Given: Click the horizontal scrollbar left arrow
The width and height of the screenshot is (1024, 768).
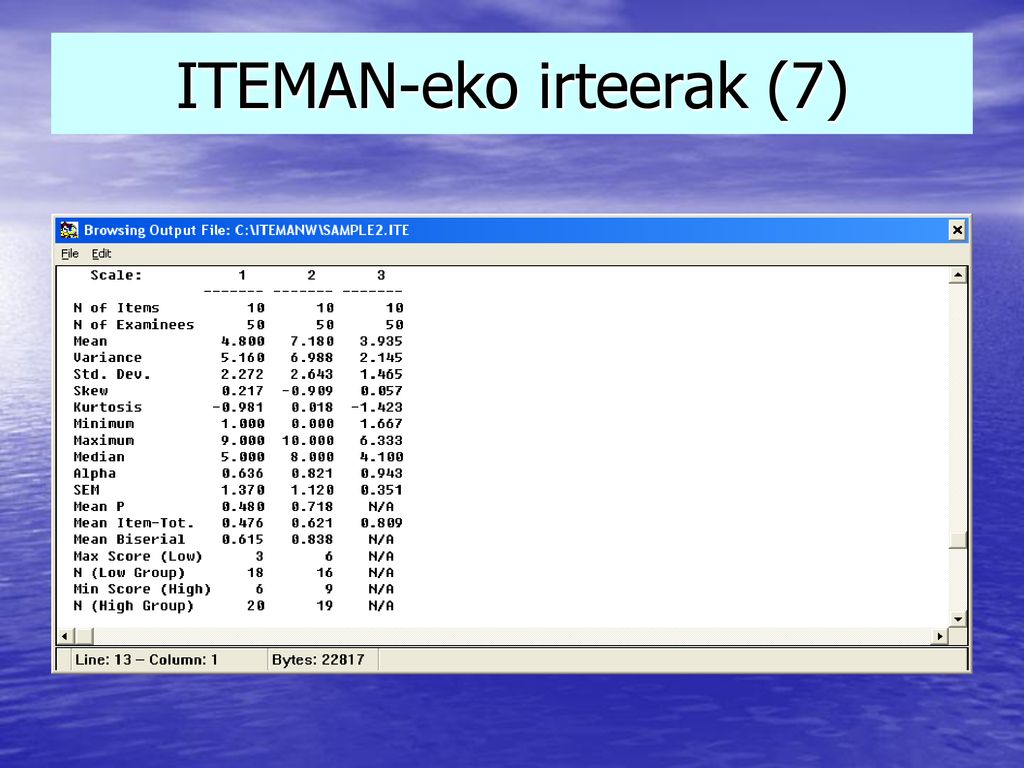Looking at the screenshot, I should [x=65, y=636].
